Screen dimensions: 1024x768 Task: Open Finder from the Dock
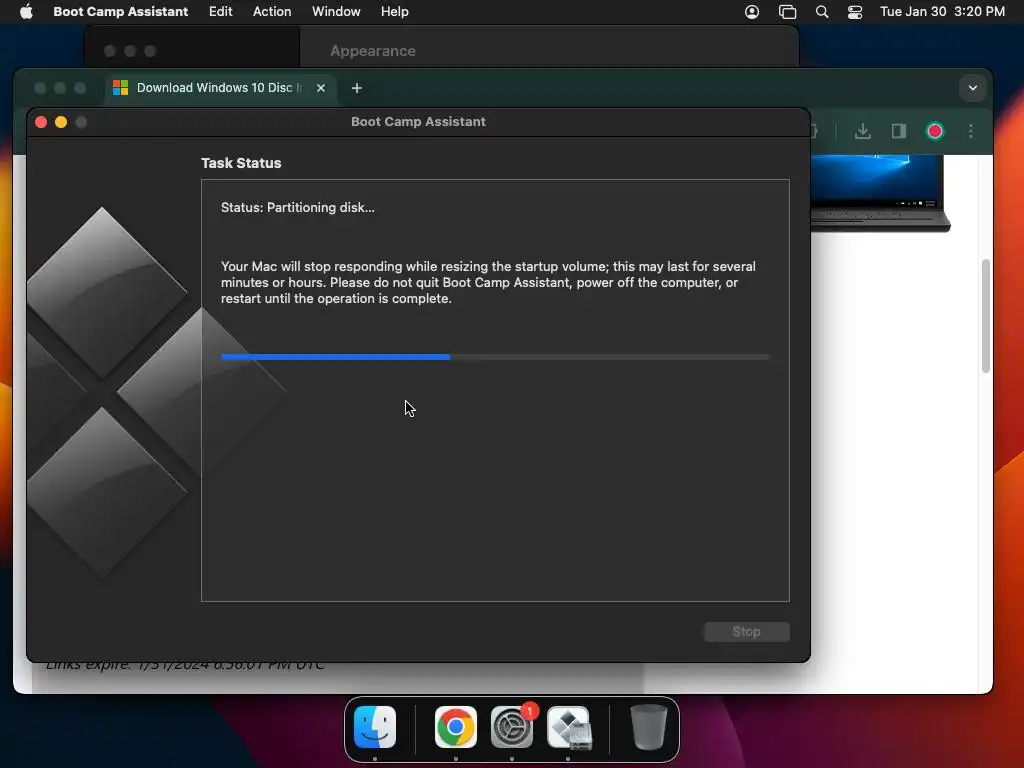[x=375, y=727]
